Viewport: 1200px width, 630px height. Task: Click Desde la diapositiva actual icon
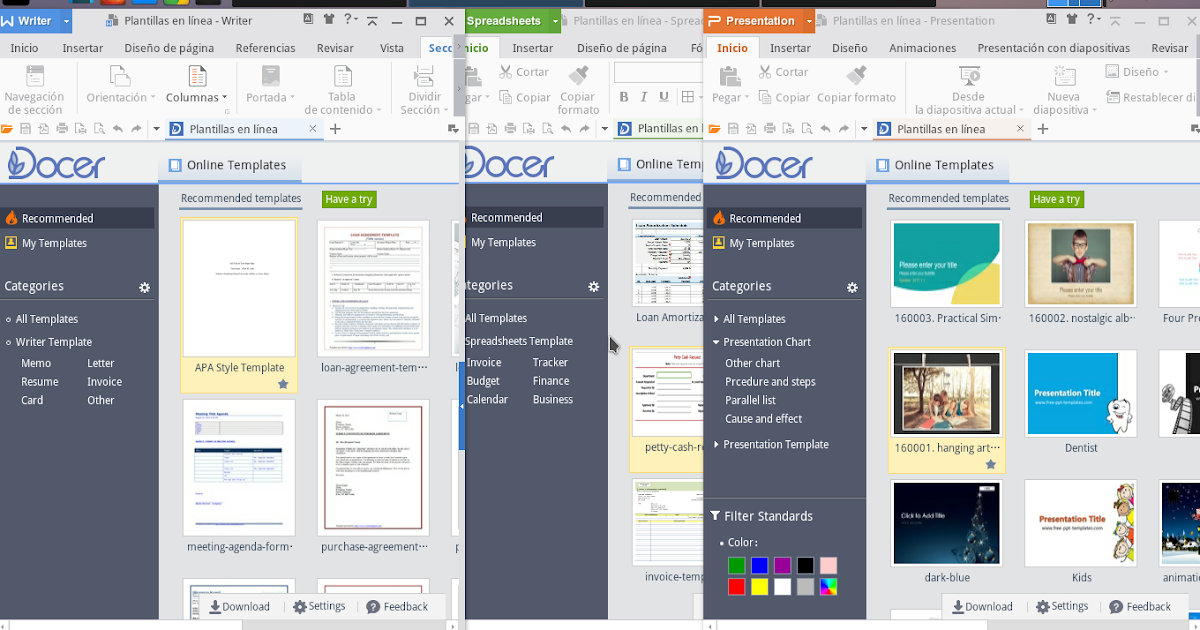point(968,76)
